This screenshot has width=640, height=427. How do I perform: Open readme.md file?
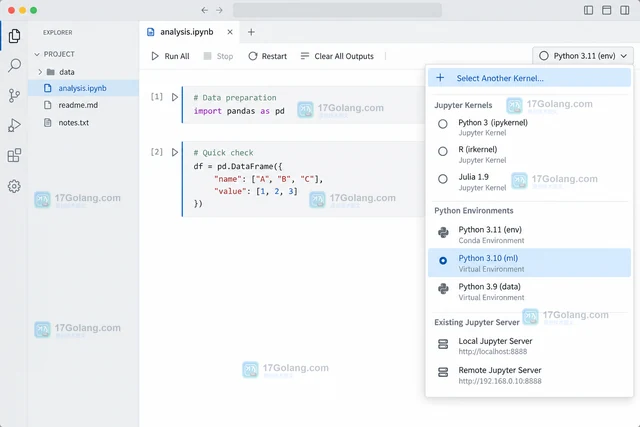tap(83, 105)
